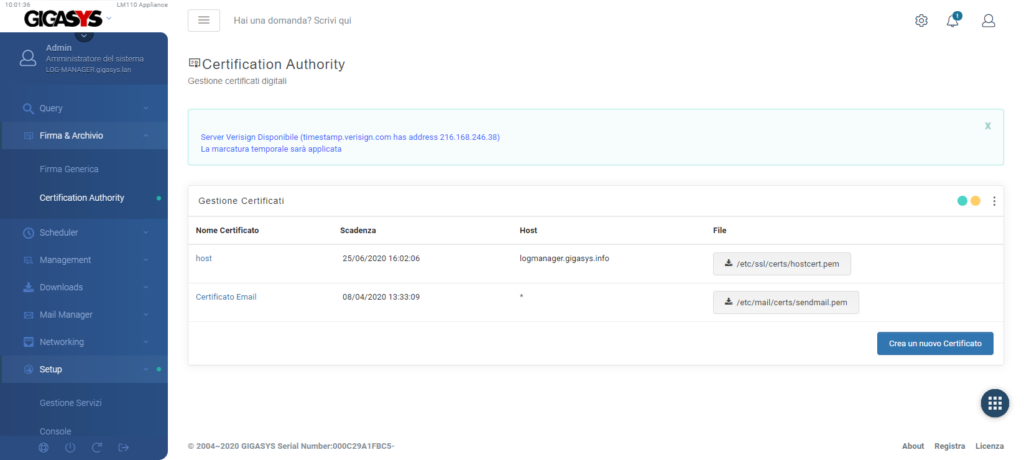Toggle the sidebar with the hamburger button
This screenshot has height=460, width=1024.
204,21
